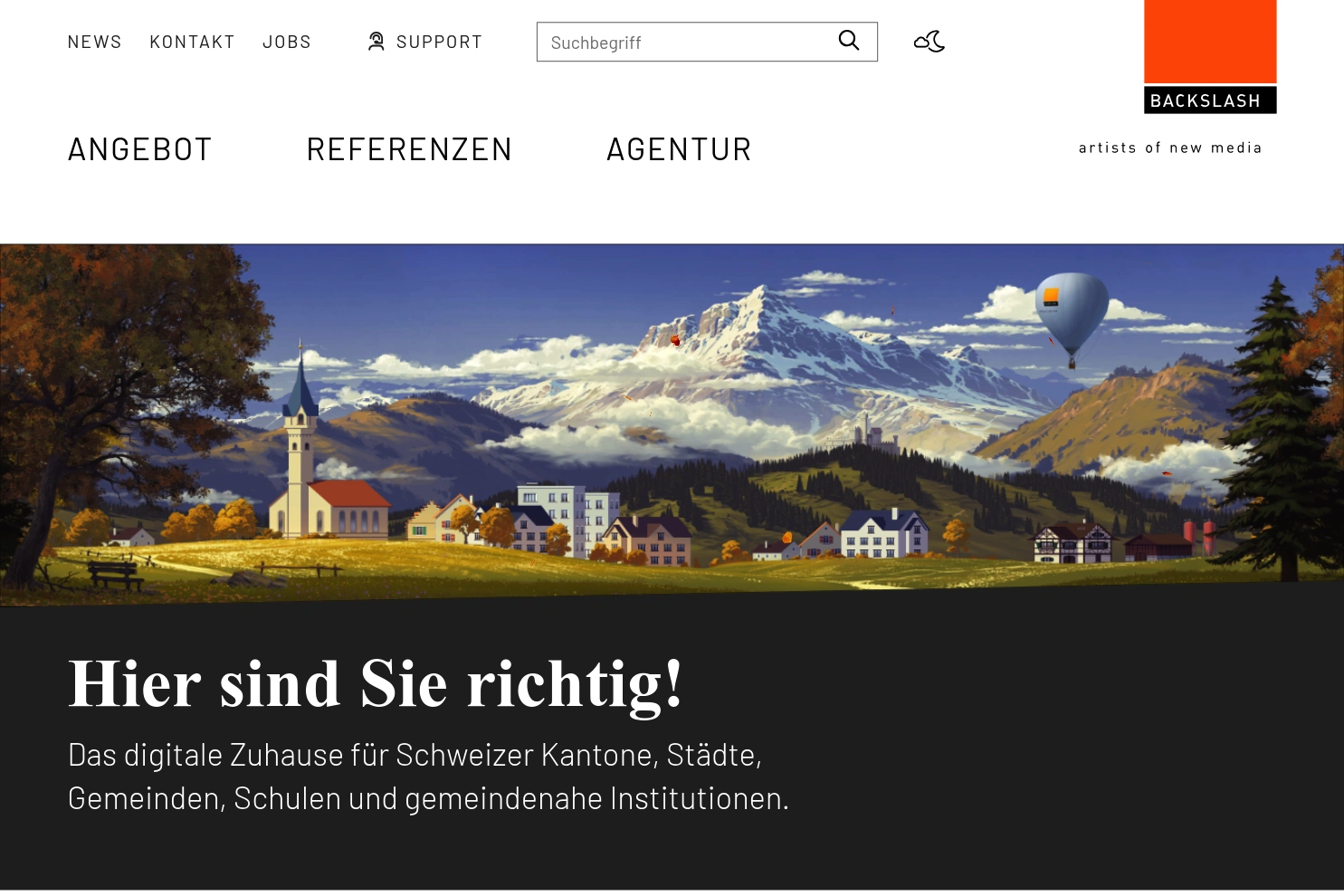Go to the NEWS page
1344x896 pixels.
[95, 42]
